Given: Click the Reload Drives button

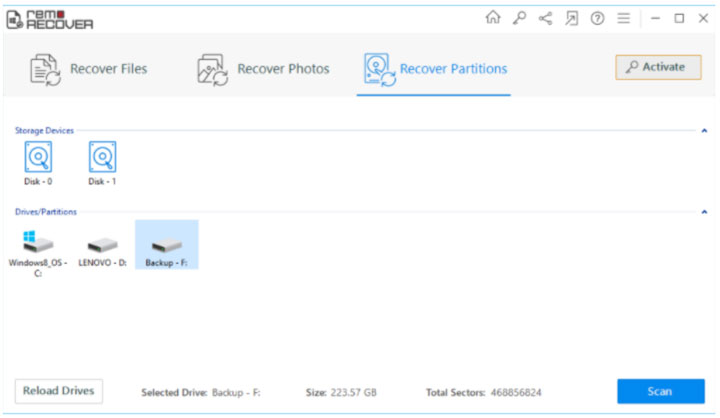Looking at the screenshot, I should [x=58, y=391].
